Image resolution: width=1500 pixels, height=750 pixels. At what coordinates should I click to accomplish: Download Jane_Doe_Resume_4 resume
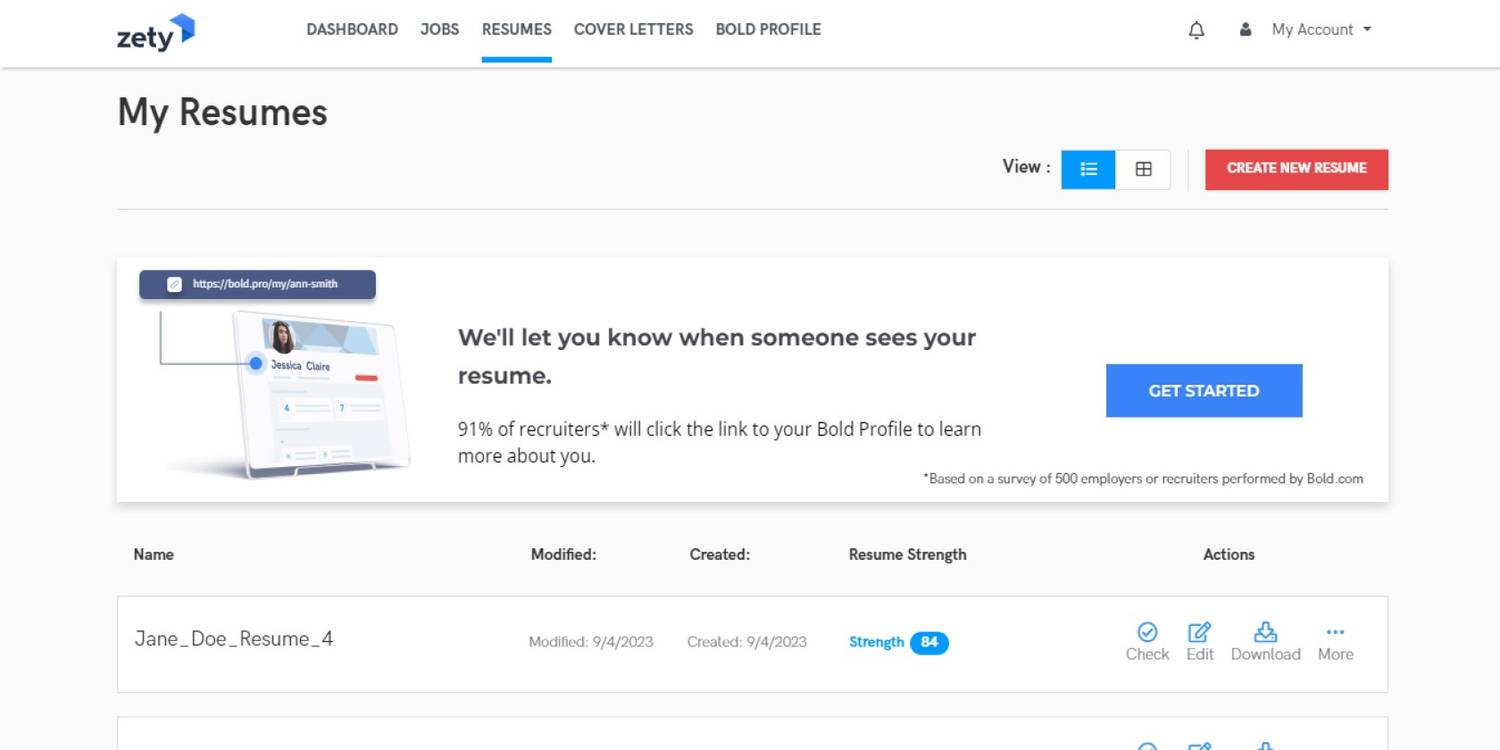tap(1265, 642)
